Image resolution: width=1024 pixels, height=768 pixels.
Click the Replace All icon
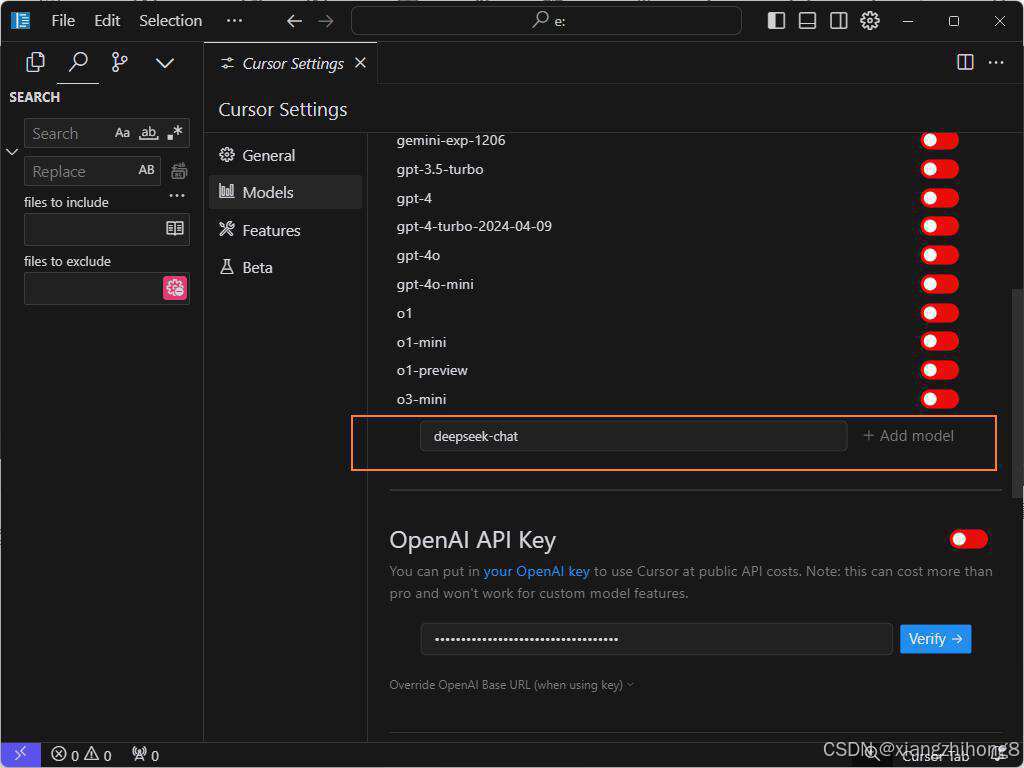click(179, 171)
